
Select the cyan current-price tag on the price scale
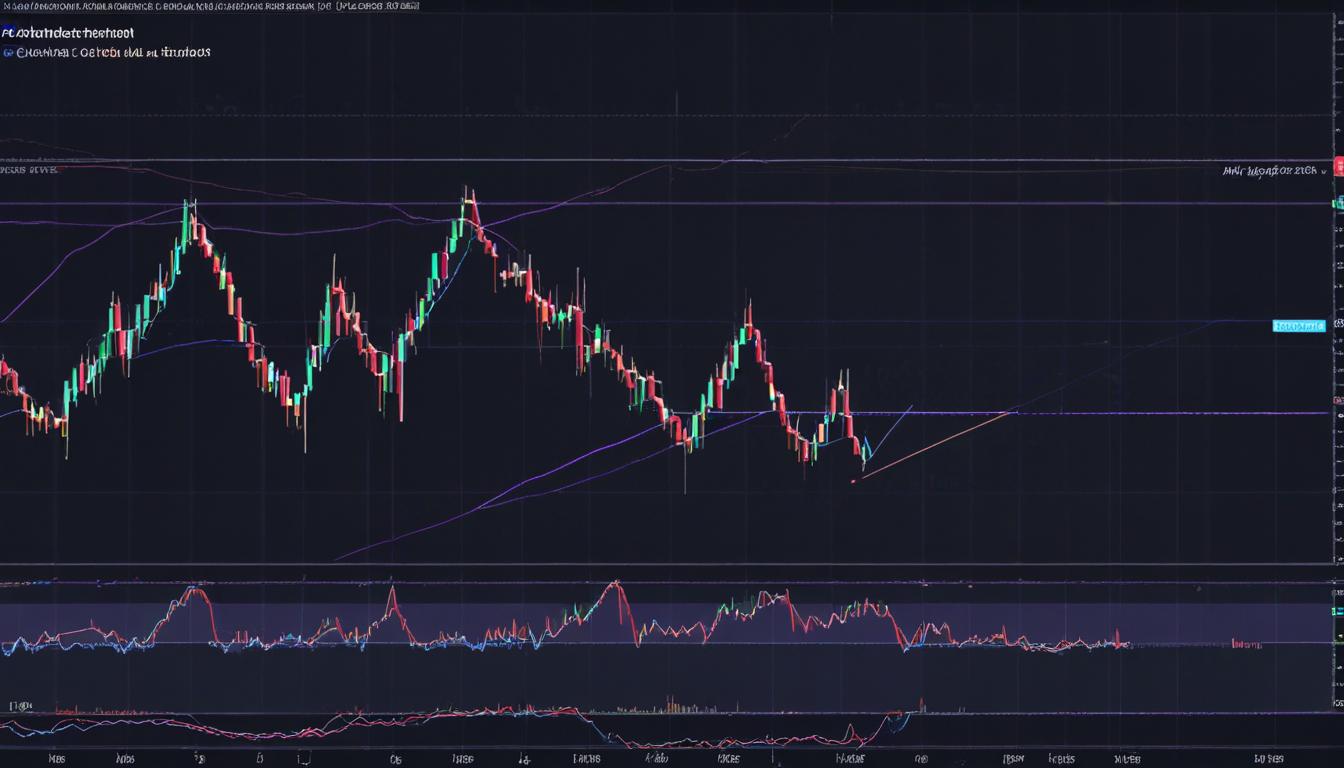[x=1300, y=325]
